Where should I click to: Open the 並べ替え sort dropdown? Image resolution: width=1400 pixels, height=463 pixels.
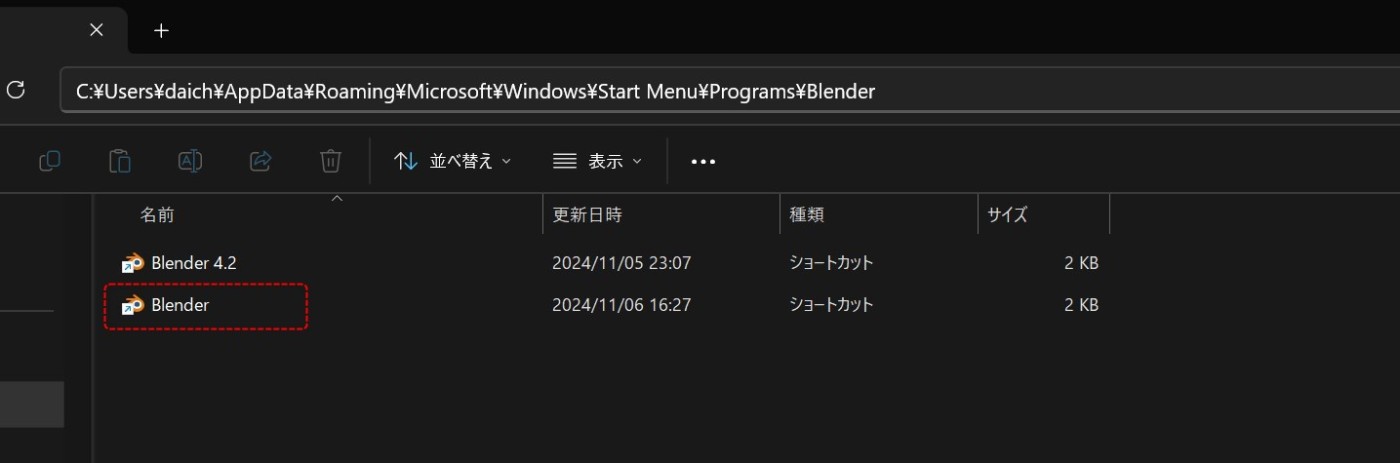[x=453, y=161]
